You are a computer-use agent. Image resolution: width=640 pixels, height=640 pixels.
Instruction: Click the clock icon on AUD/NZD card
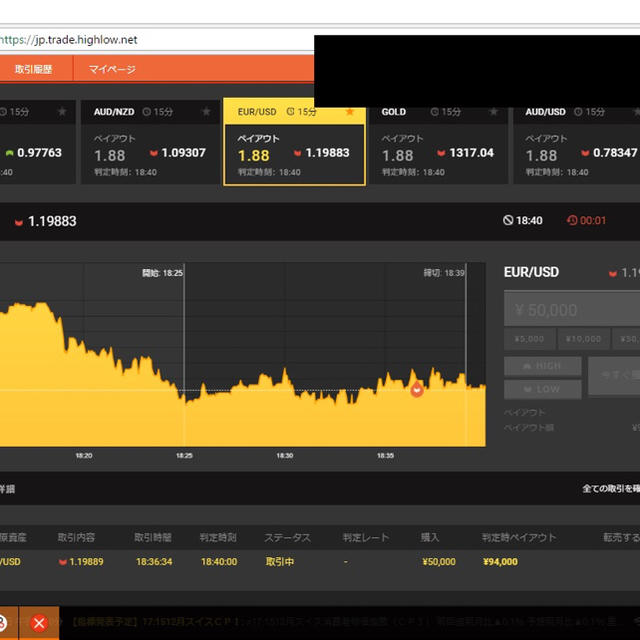147,112
